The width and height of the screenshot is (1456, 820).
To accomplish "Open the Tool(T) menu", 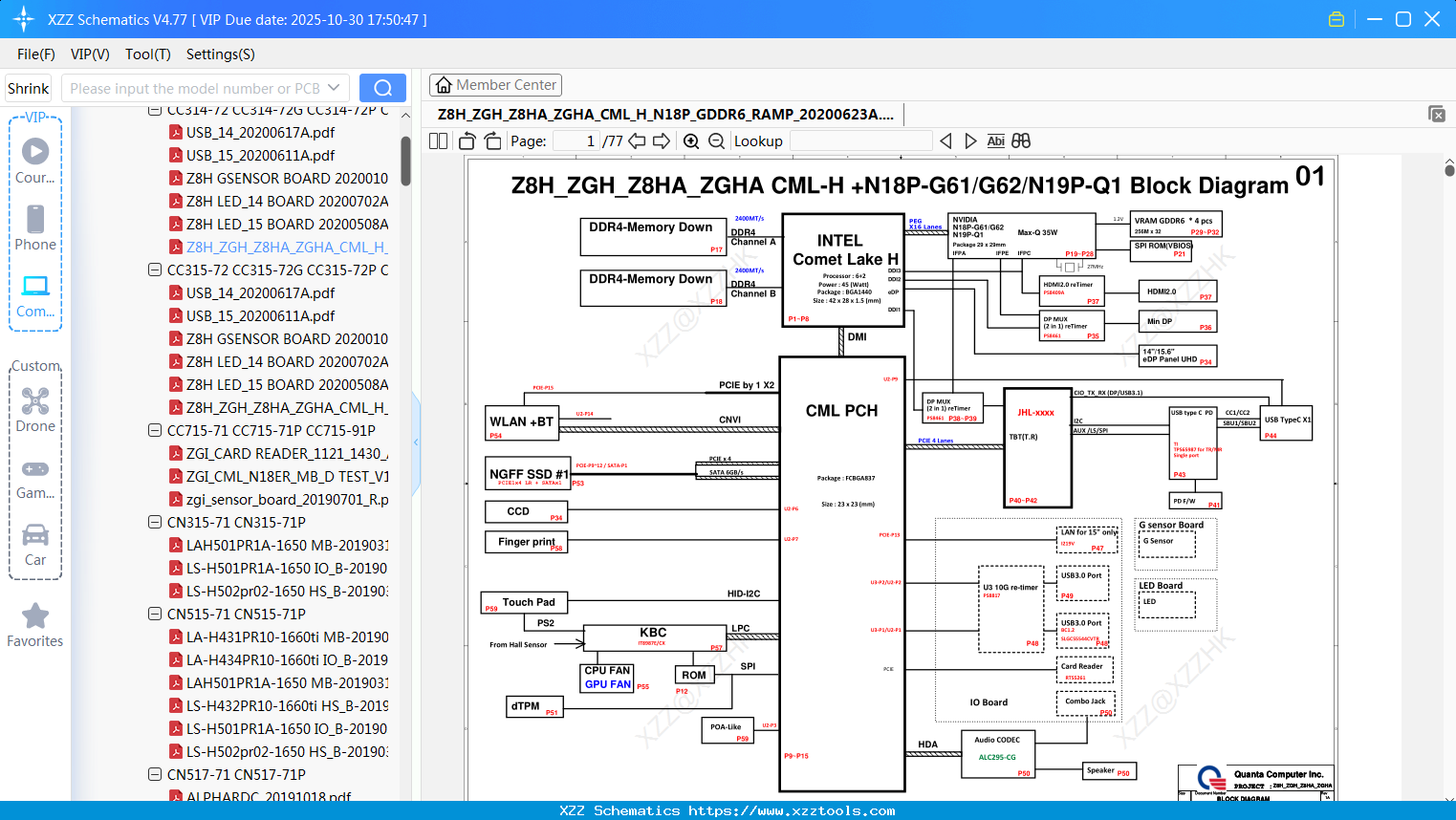I will [x=148, y=54].
